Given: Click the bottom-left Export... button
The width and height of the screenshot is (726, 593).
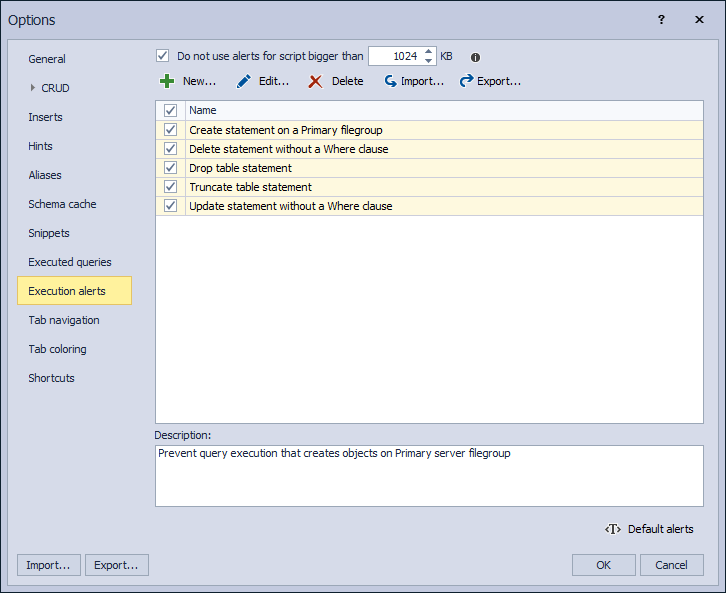Looking at the screenshot, I should pos(117,565).
